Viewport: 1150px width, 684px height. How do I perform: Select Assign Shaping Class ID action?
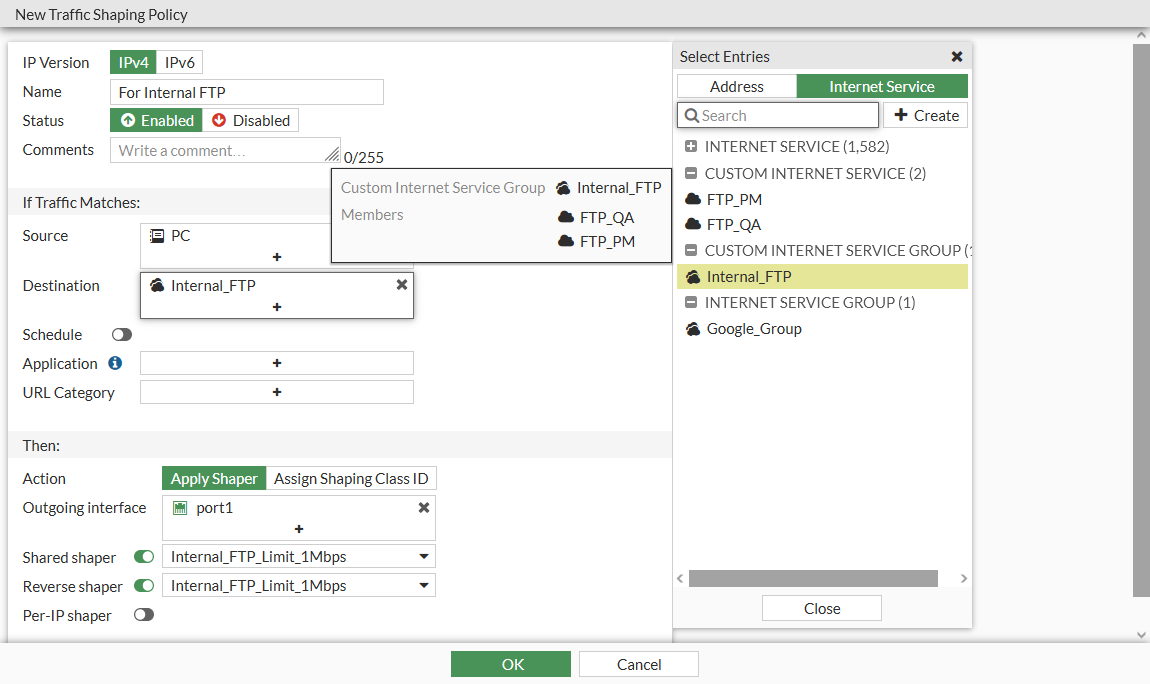(x=351, y=479)
